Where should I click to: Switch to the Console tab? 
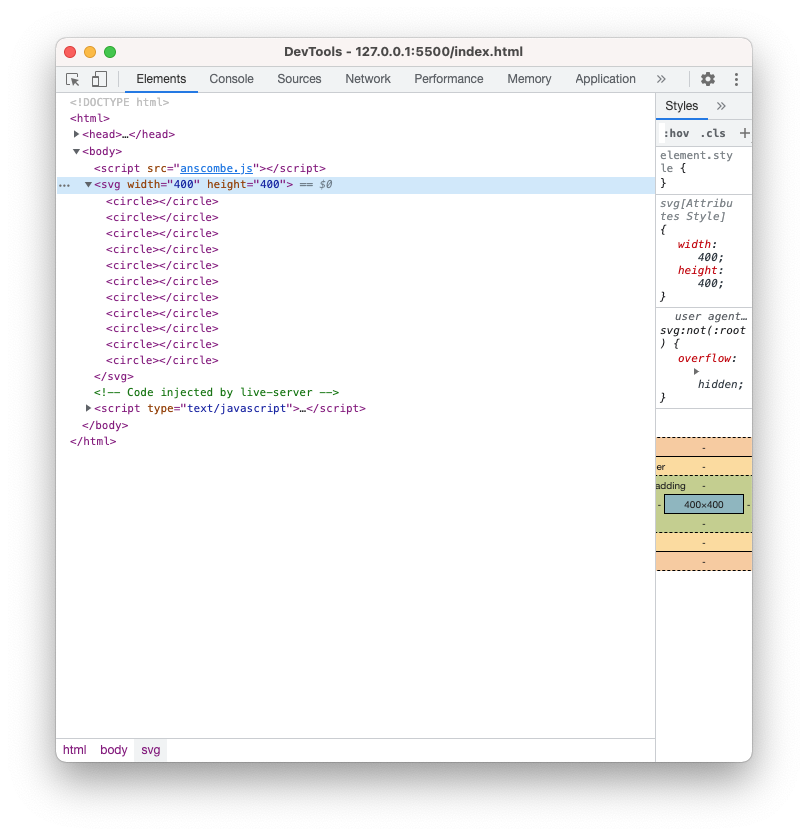pyautogui.click(x=231, y=79)
